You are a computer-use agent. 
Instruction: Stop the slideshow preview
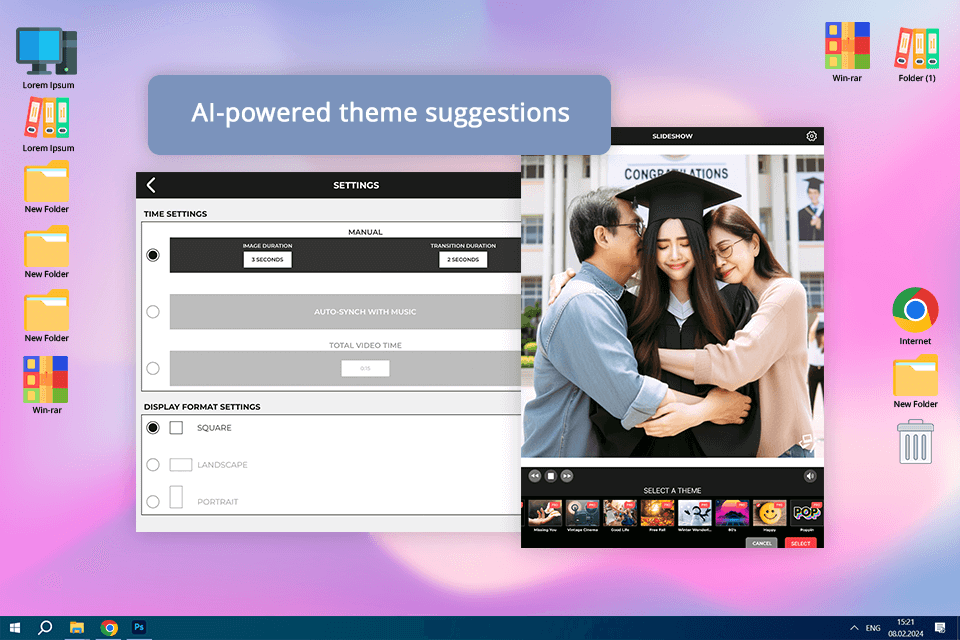click(550, 476)
